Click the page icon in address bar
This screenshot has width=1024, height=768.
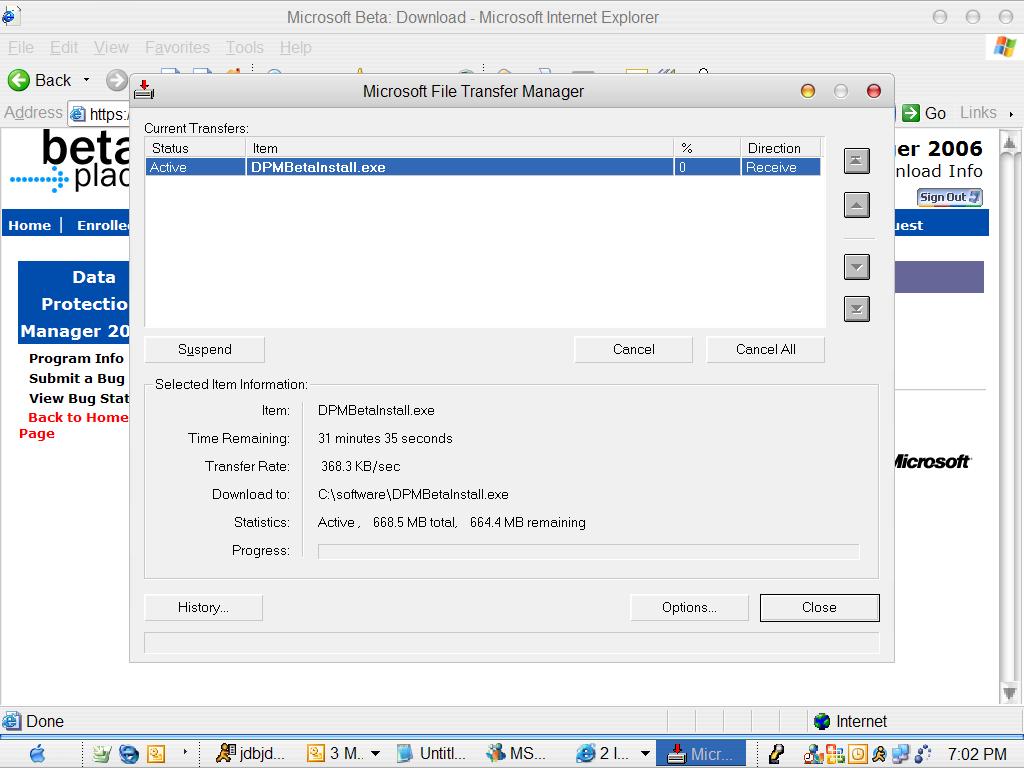click(78, 114)
